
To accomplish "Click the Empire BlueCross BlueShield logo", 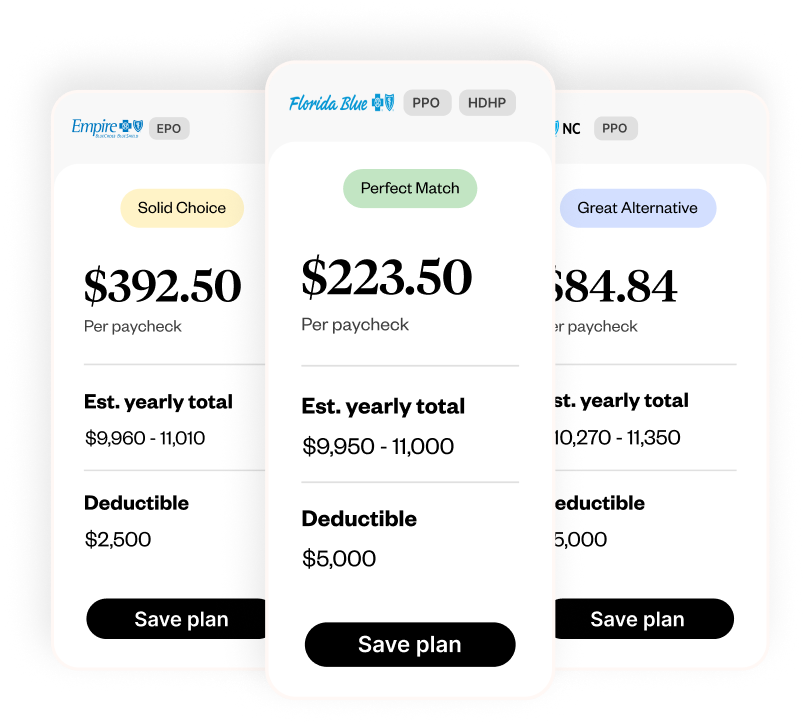I will [x=107, y=127].
